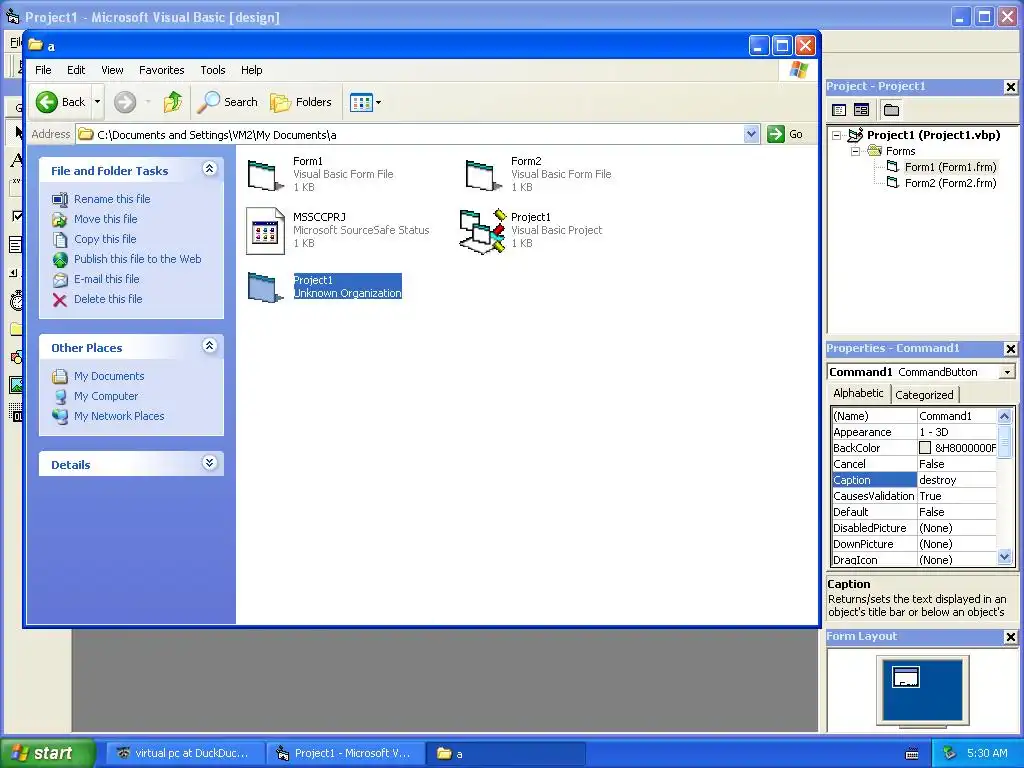Click Copy this file
1024x768 pixels.
click(104, 239)
